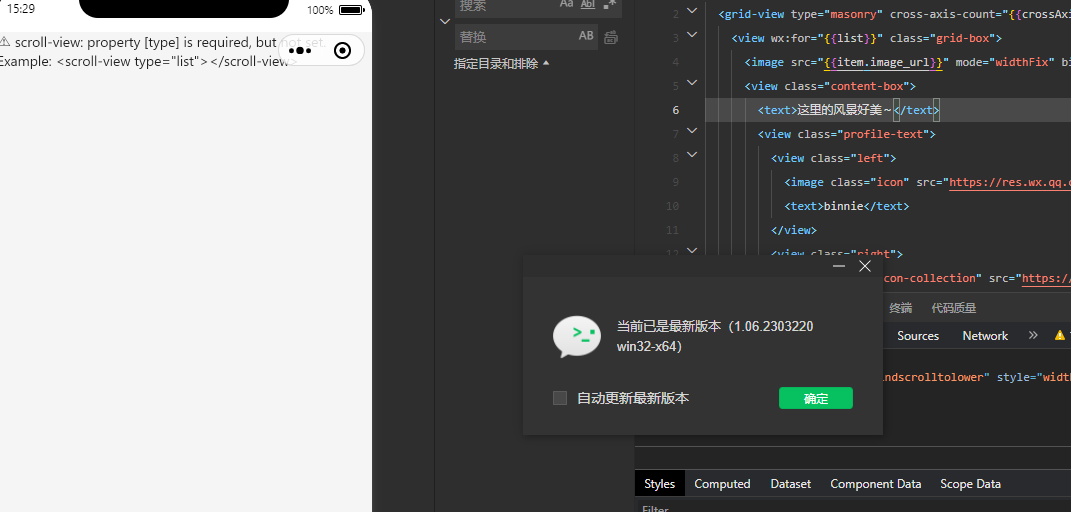Image resolution: width=1071 pixels, height=512 pixels.
Task: Close the version dialog with X
Action: [865, 266]
